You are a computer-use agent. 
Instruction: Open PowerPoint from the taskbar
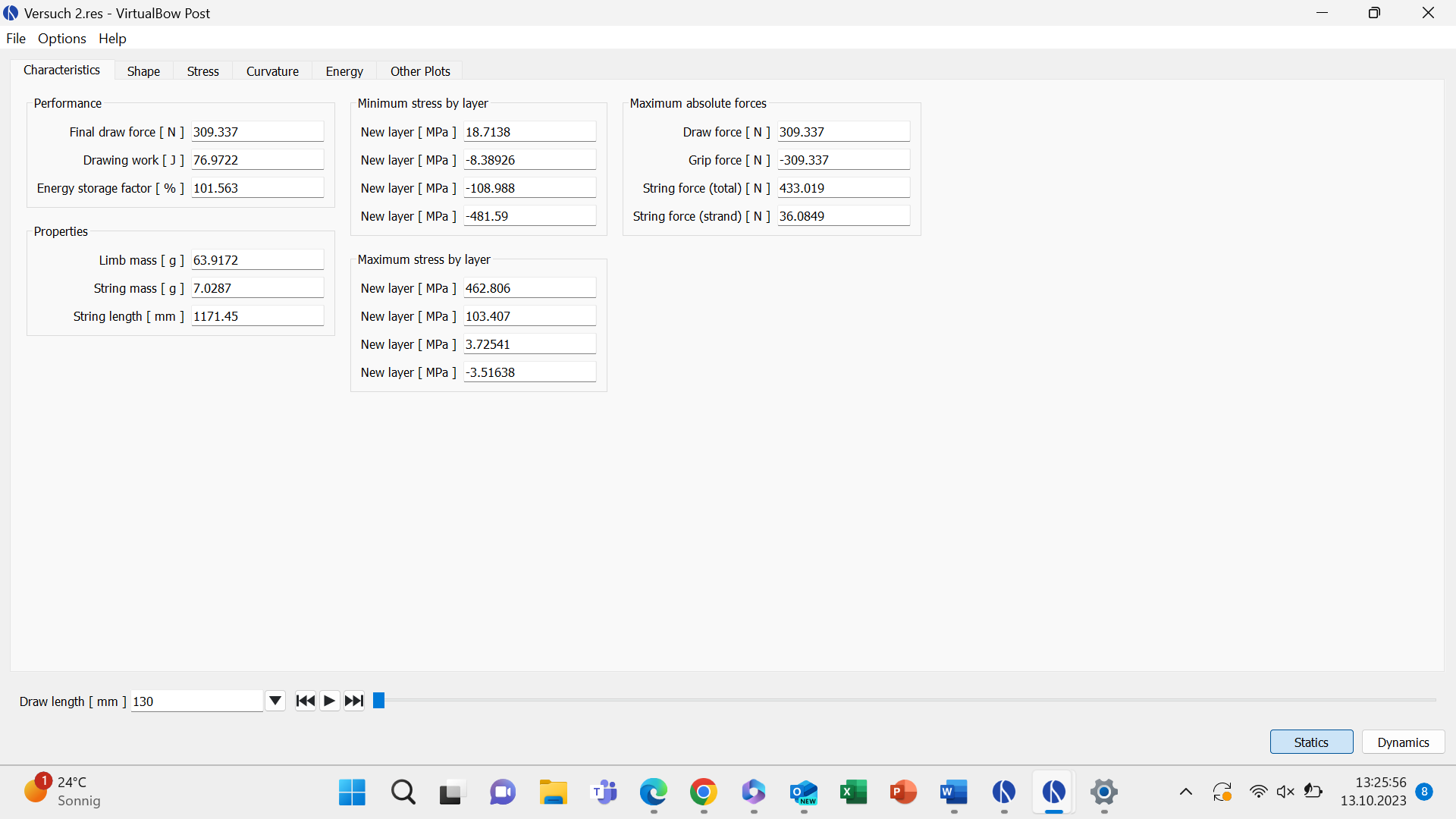904,792
